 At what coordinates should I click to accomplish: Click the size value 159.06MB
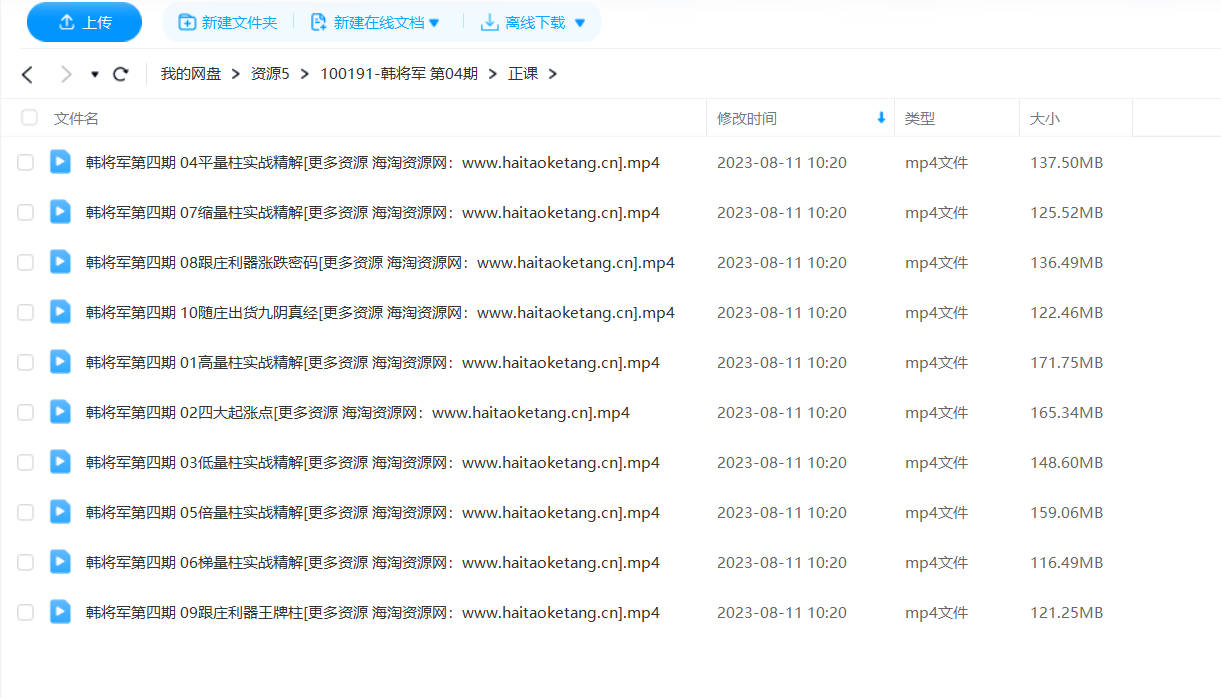coord(1067,512)
